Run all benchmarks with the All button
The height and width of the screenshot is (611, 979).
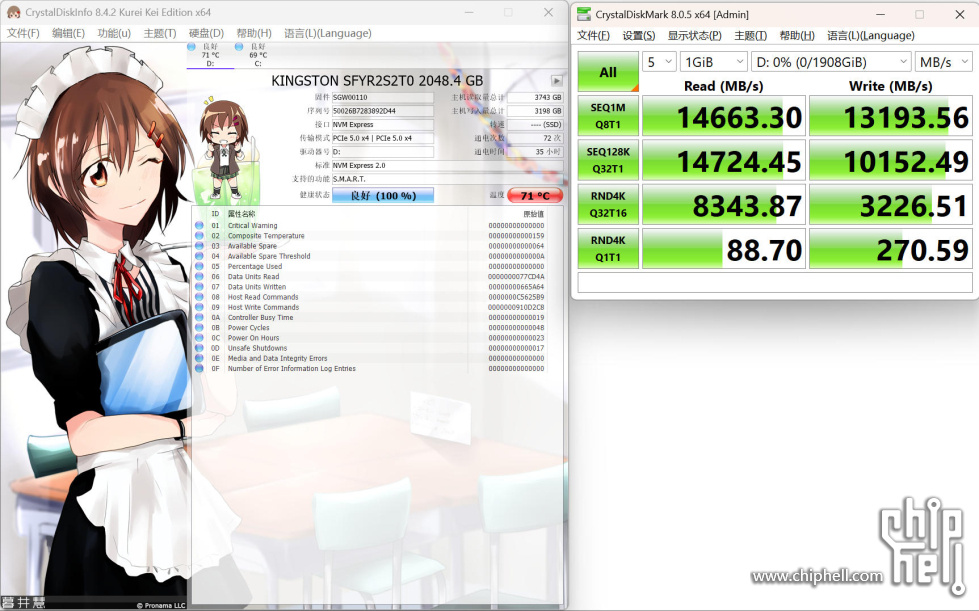pos(608,72)
